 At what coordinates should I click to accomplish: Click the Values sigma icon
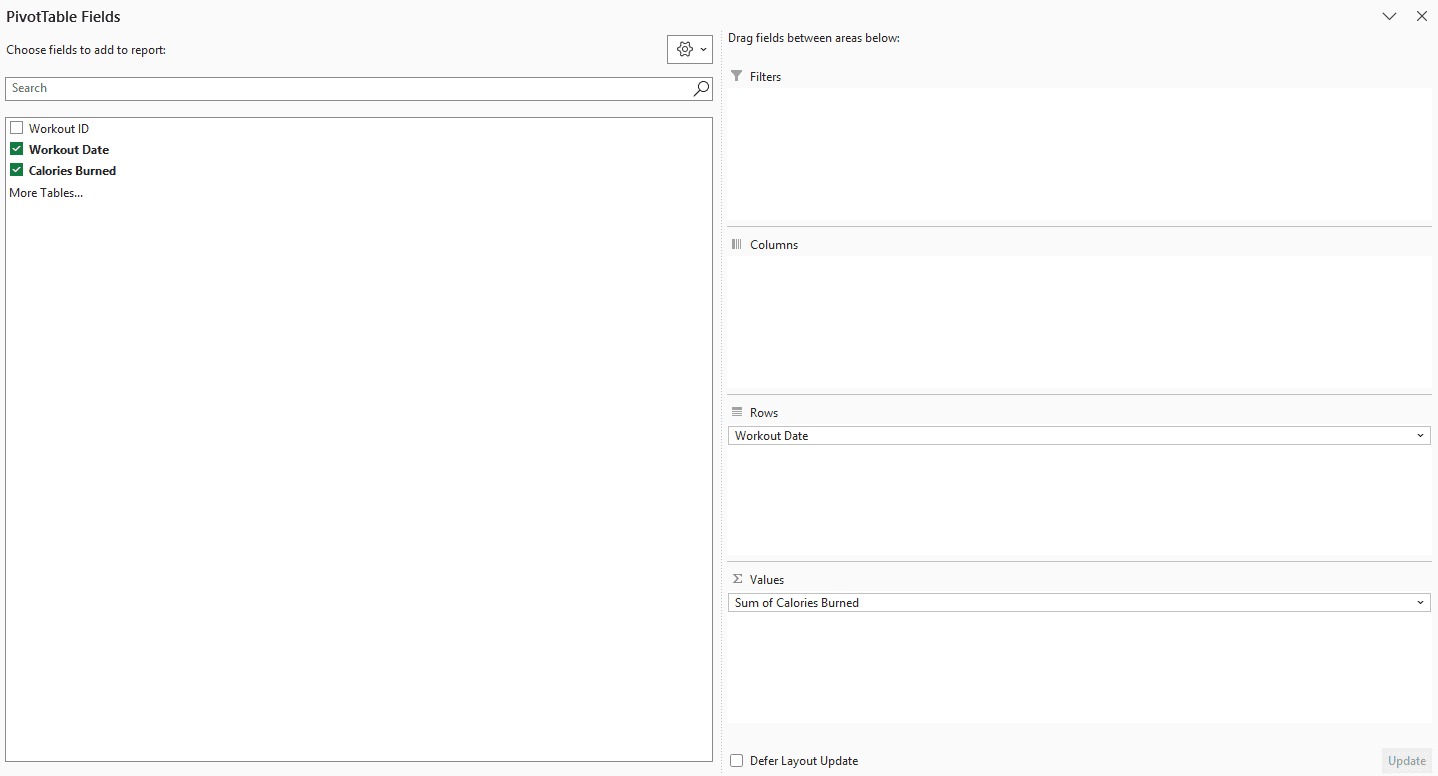737,579
